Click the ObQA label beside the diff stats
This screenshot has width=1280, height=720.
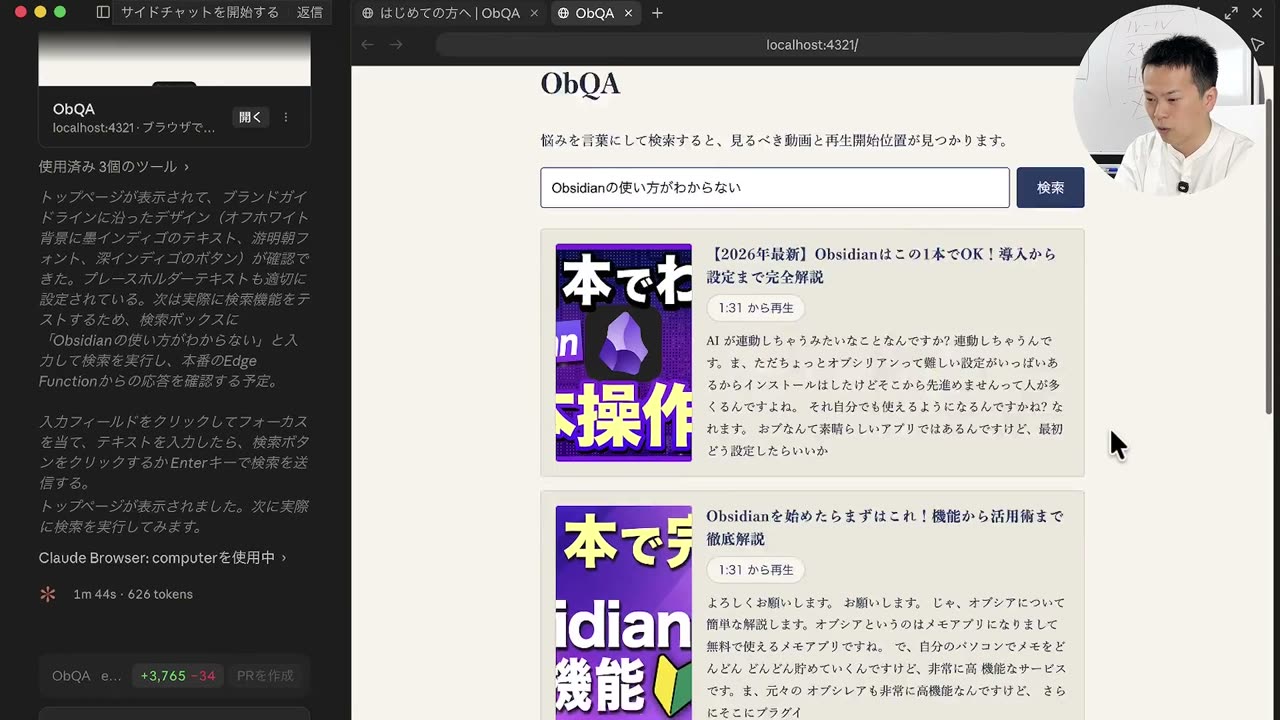pyautogui.click(x=72, y=676)
